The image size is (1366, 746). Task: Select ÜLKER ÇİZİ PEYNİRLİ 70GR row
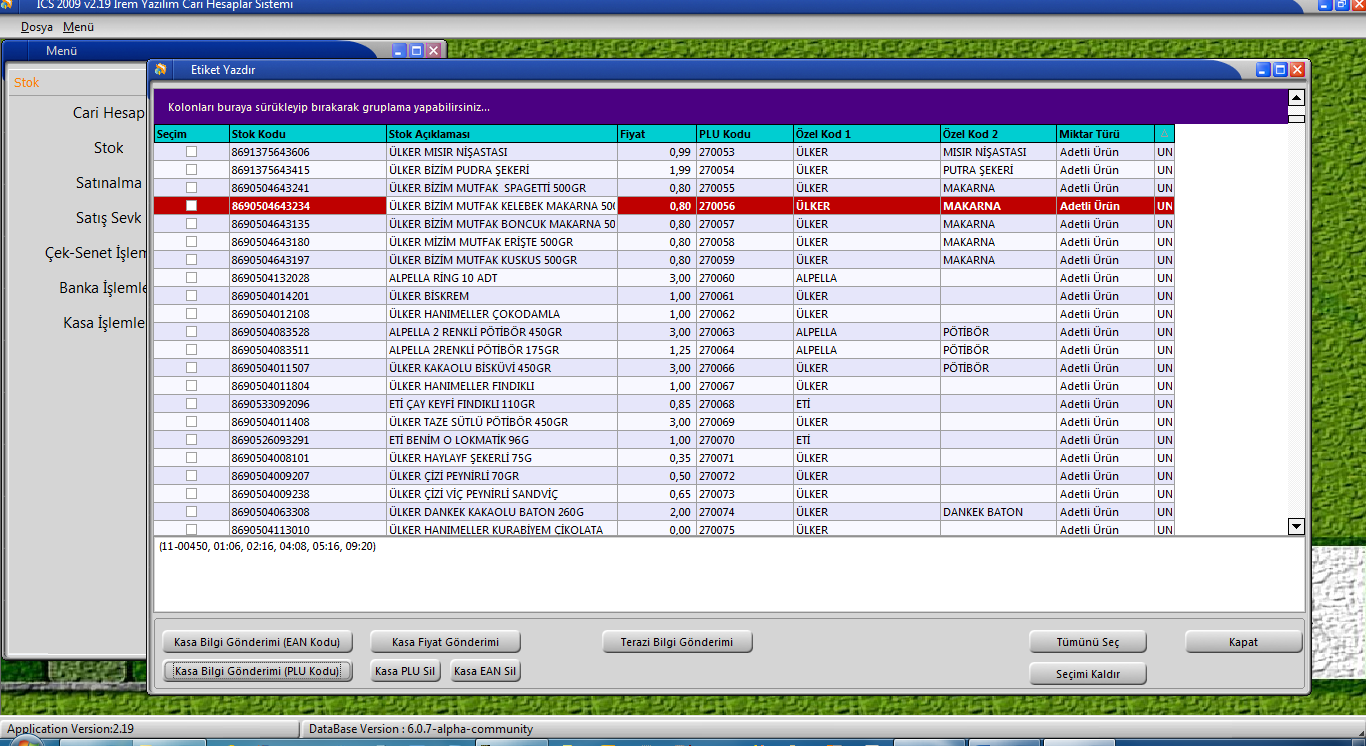tap(664, 476)
